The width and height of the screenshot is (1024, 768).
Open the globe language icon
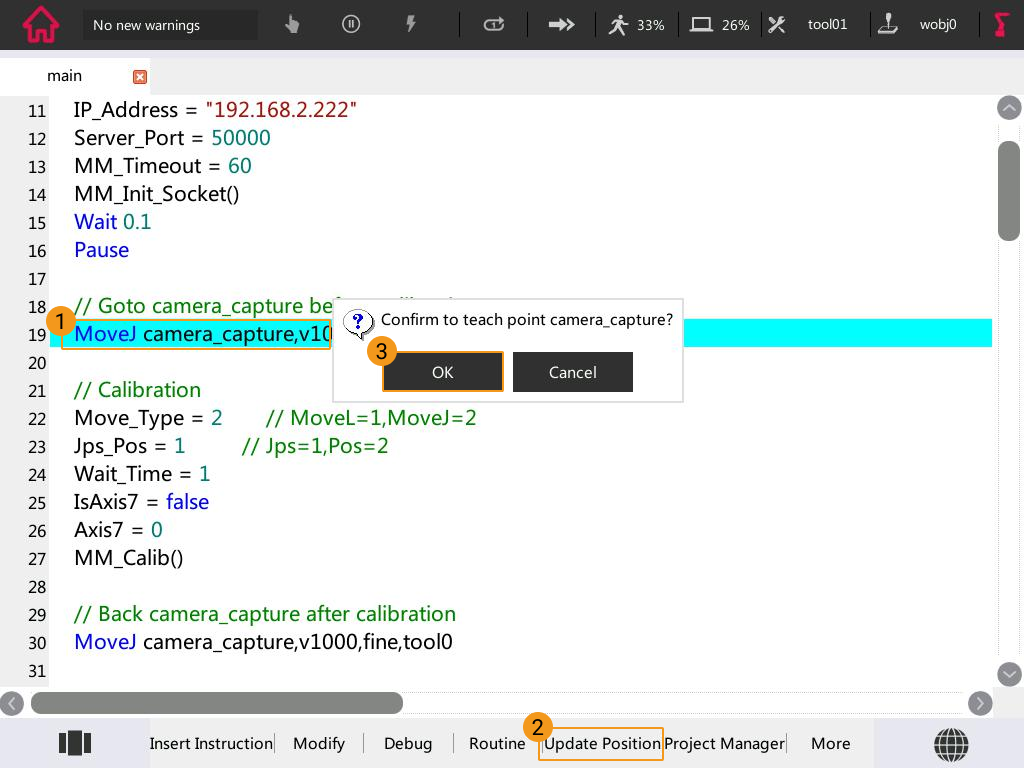[x=951, y=744]
